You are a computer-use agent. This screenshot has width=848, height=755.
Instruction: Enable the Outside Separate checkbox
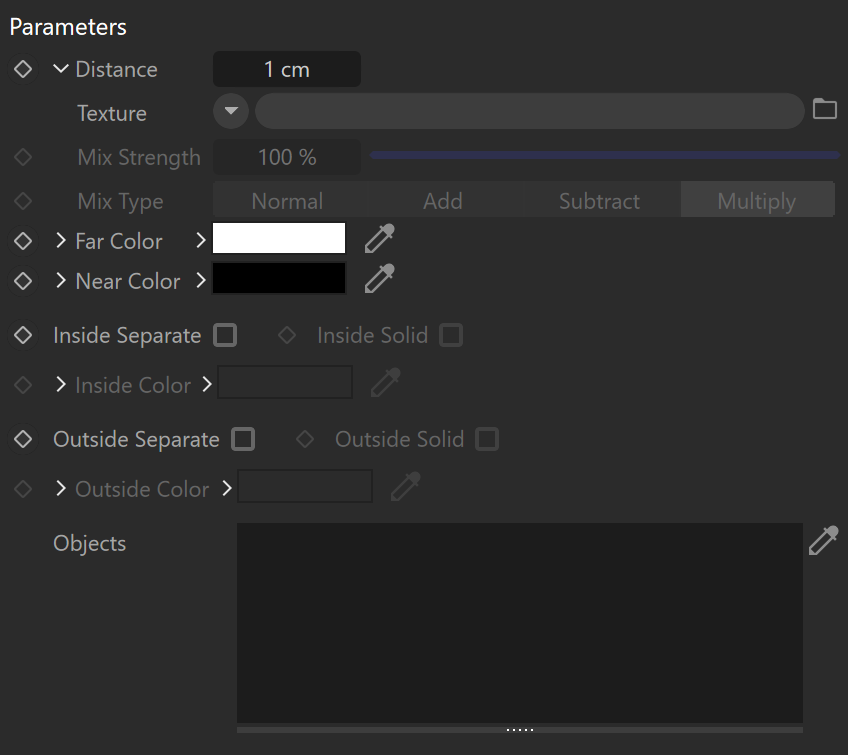pos(243,439)
